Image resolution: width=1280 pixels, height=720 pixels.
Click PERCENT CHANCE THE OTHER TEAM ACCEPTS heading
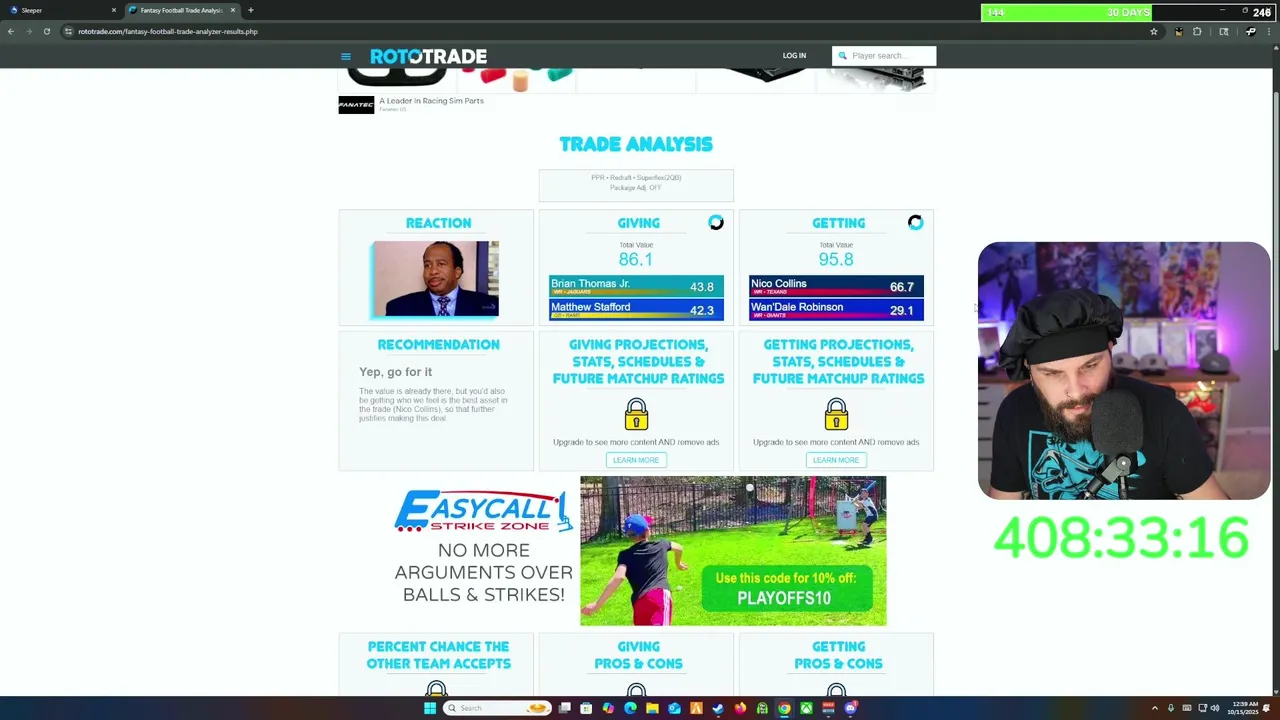[x=438, y=655]
